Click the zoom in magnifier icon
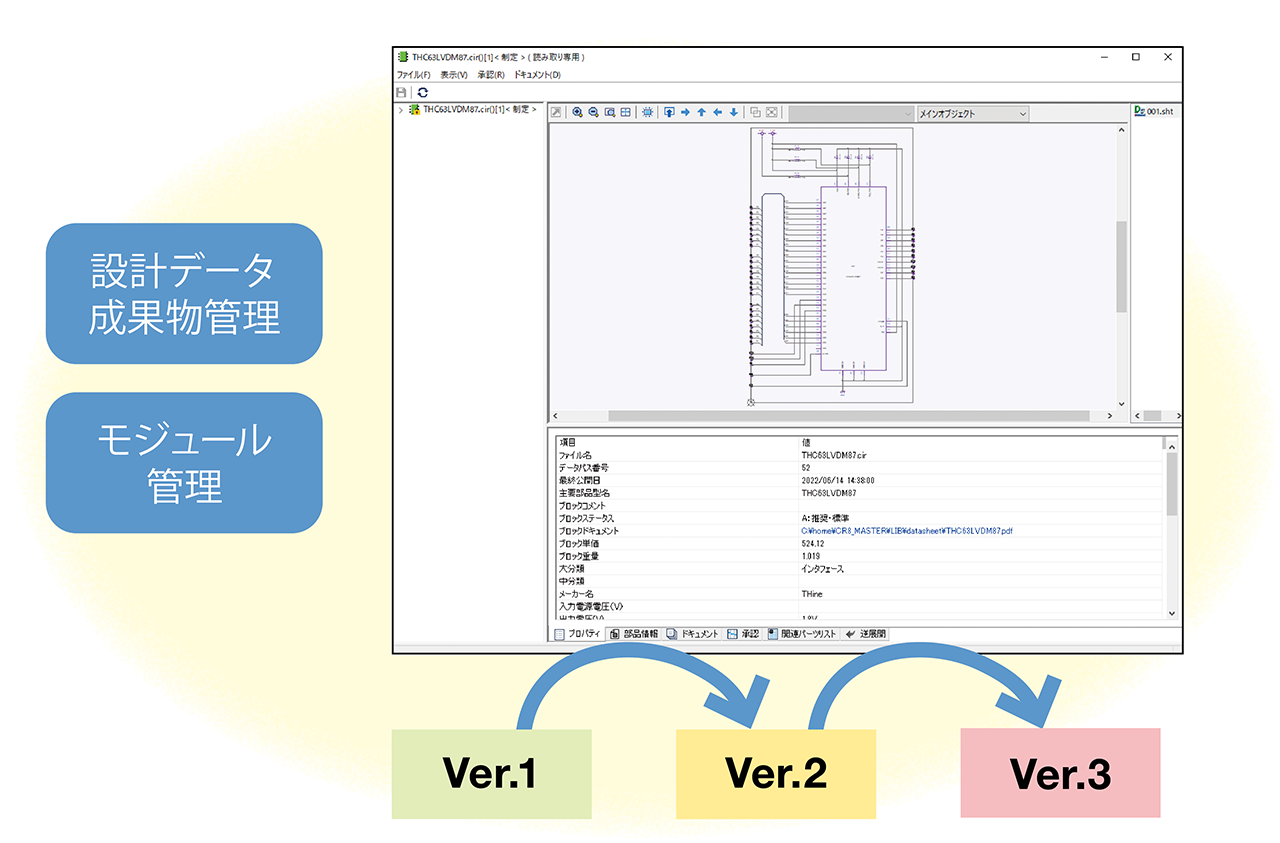The image size is (1280, 843). point(577,113)
